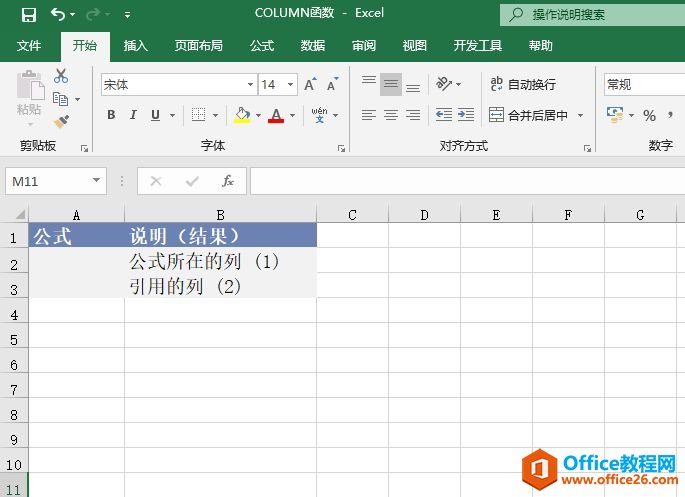Viewport: 685px width, 497px height.
Task: Click 合并后居中 merge and center
Action: 528,115
